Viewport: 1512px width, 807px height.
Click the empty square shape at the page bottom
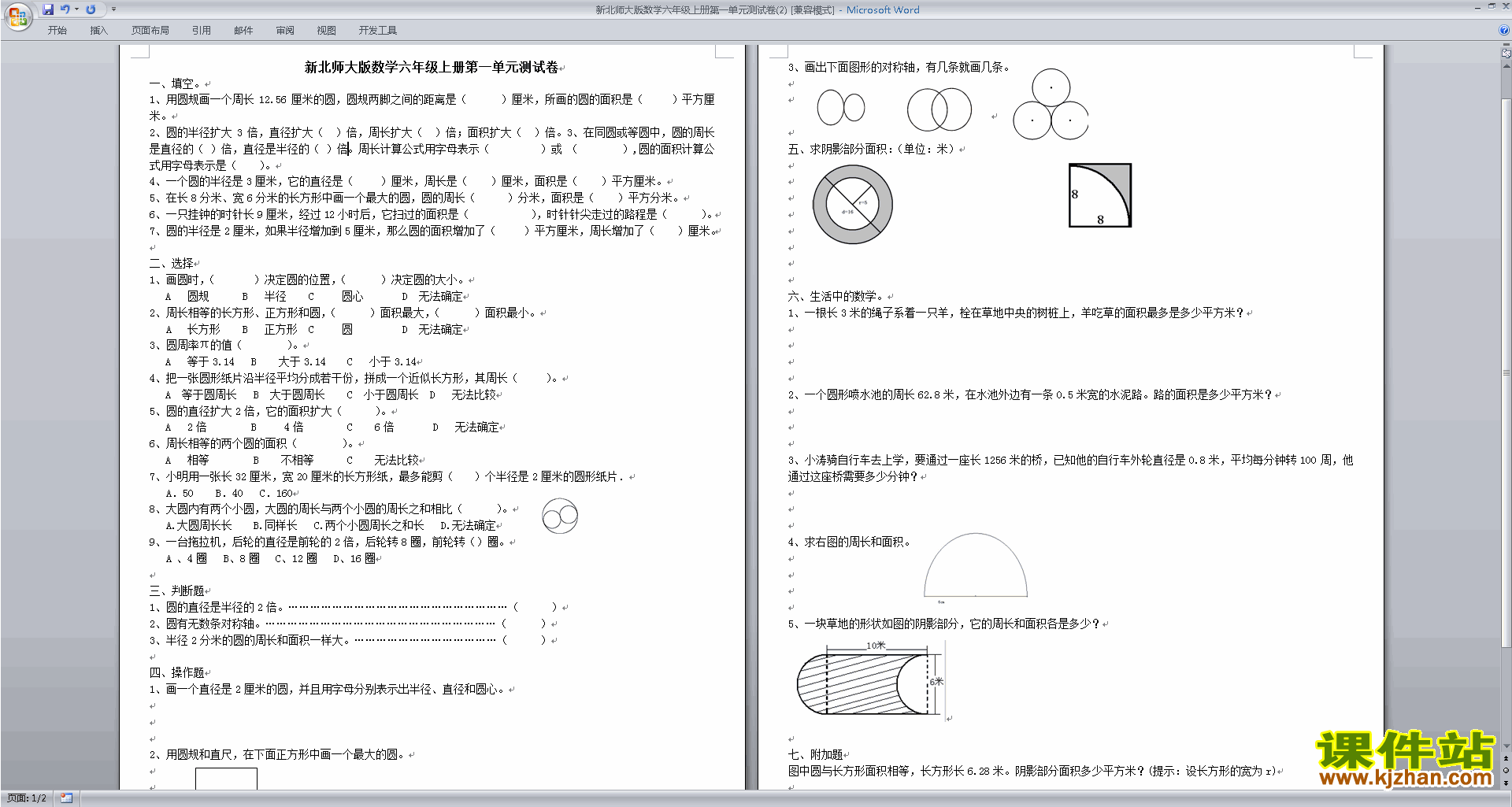click(226, 779)
